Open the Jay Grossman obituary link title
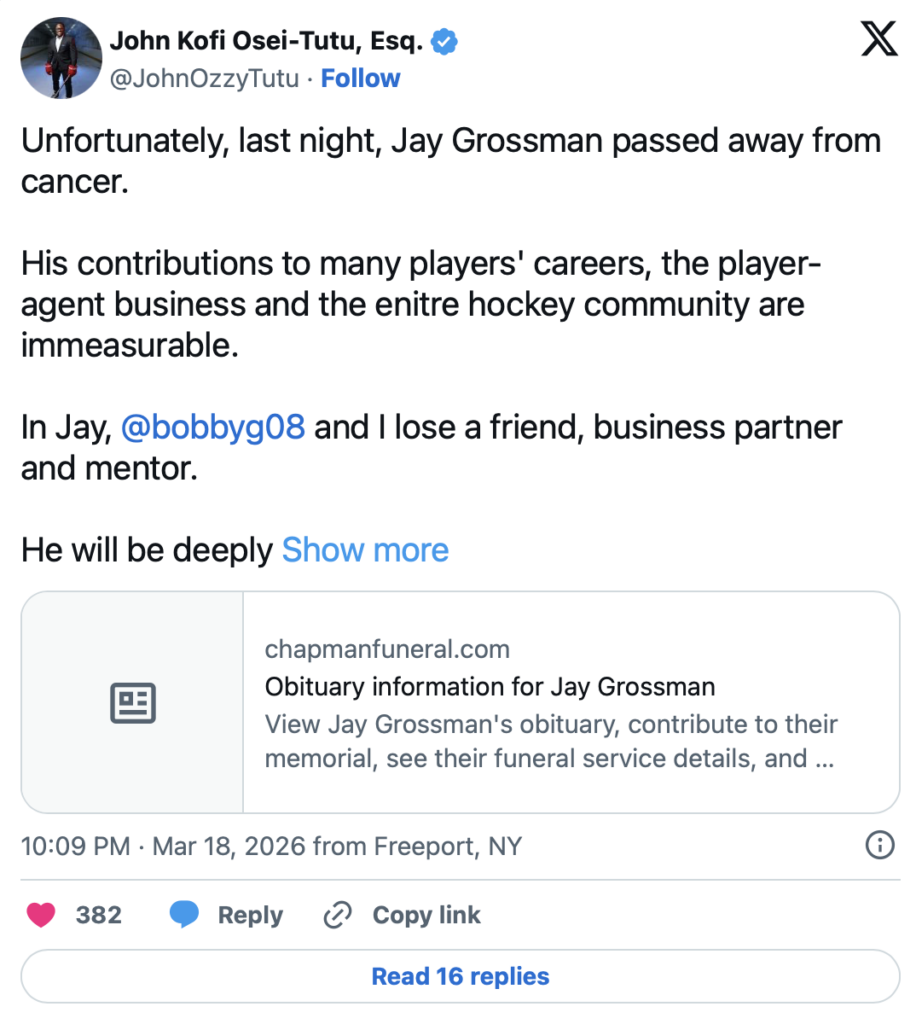The width and height of the screenshot is (916, 1024). click(490, 687)
